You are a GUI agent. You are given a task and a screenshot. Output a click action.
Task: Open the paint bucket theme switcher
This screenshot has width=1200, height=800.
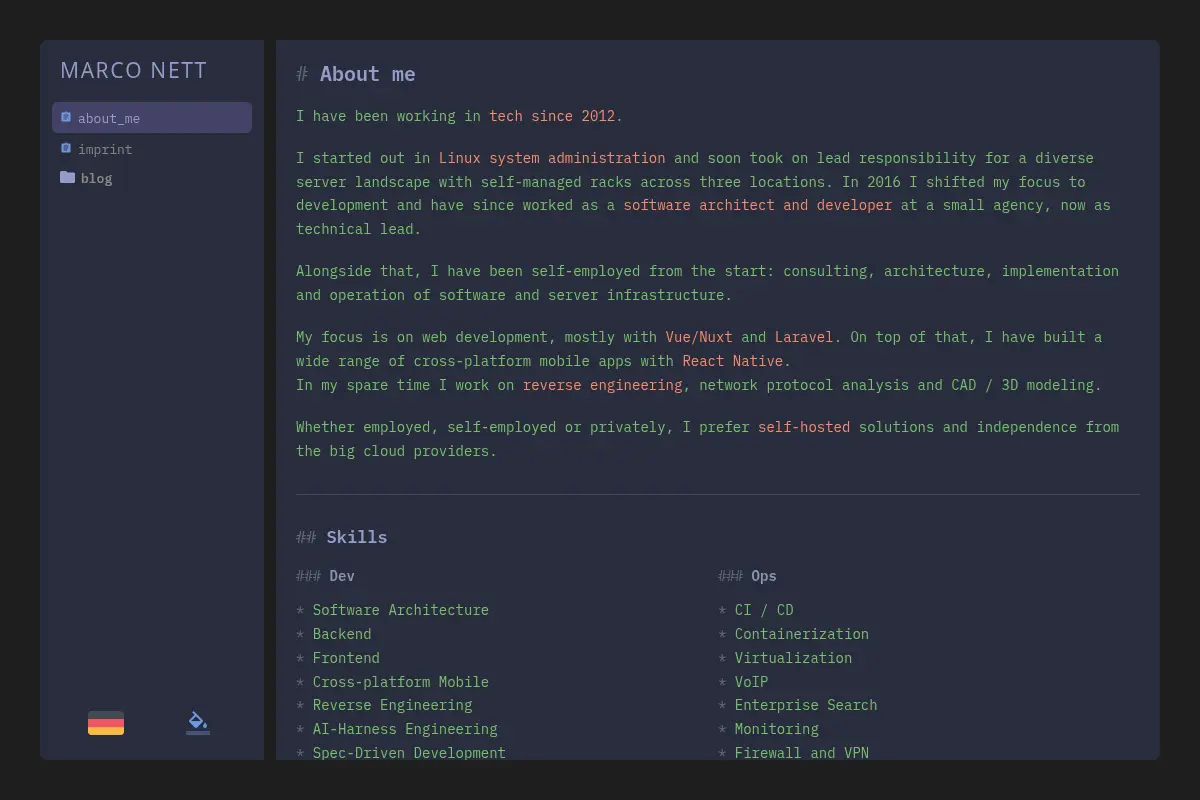tap(198, 723)
